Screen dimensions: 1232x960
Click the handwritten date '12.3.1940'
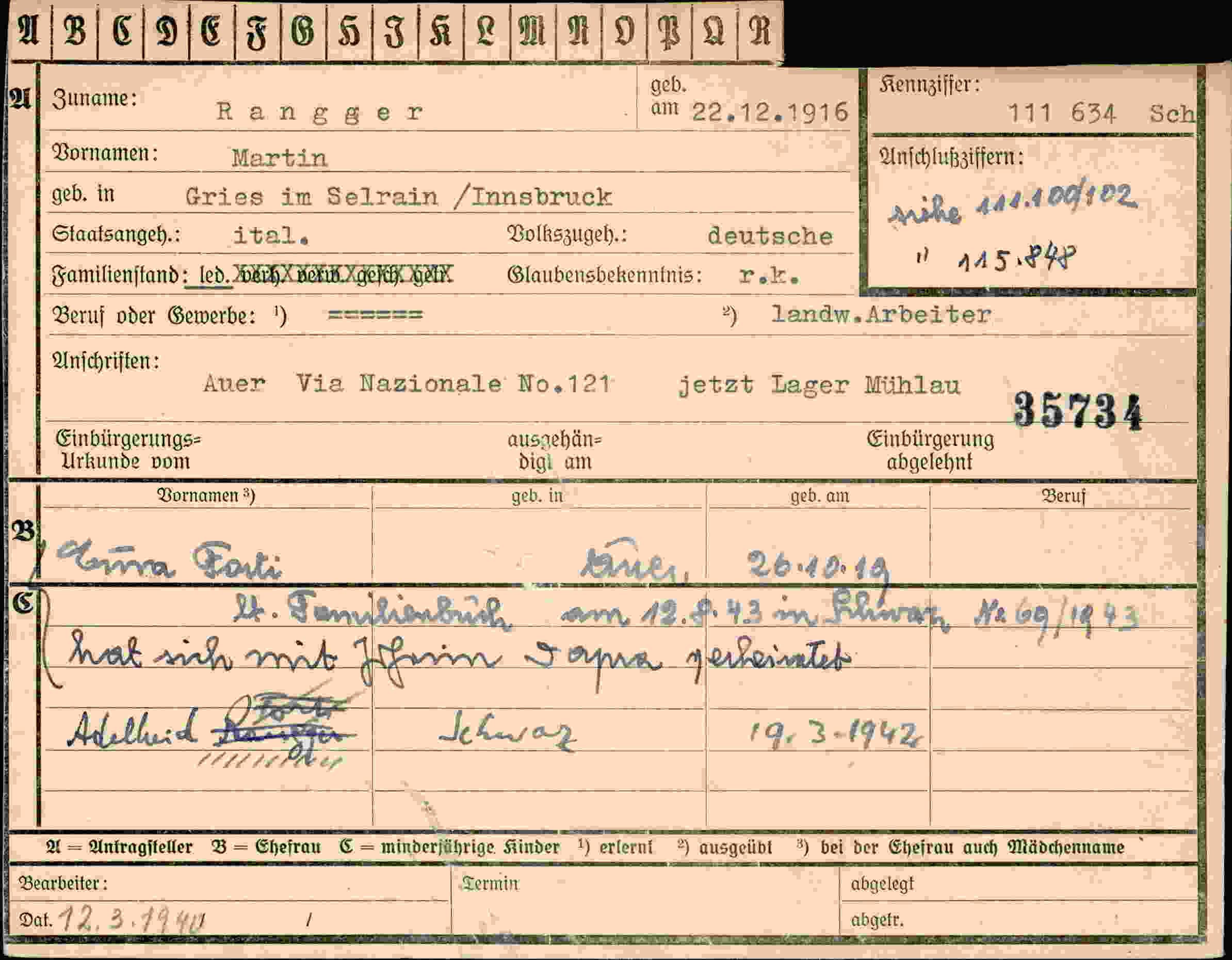133,920
